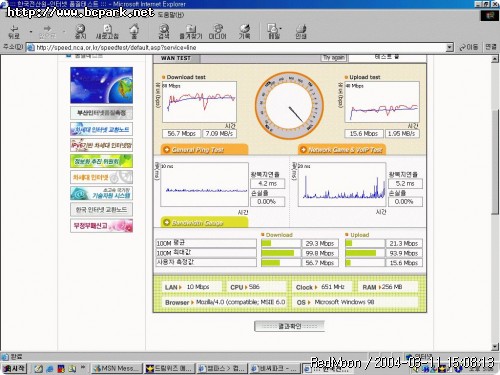Click the Clock 651 MHz info field
Image resolution: width=500 pixels, height=375 pixels.
click(x=323, y=287)
